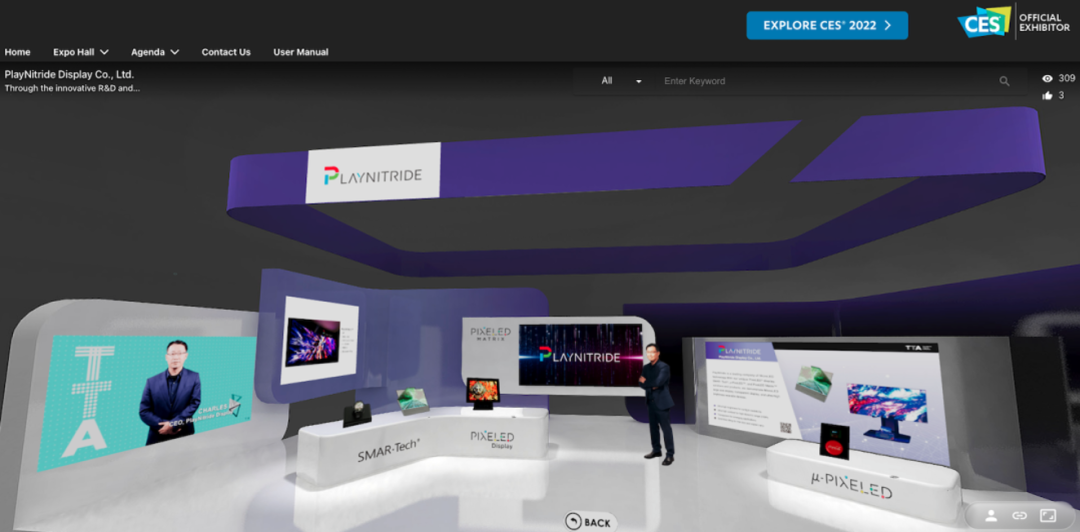This screenshot has width=1080, height=532.
Task: Toggle fullscreen view icon
Action: coord(1048,515)
